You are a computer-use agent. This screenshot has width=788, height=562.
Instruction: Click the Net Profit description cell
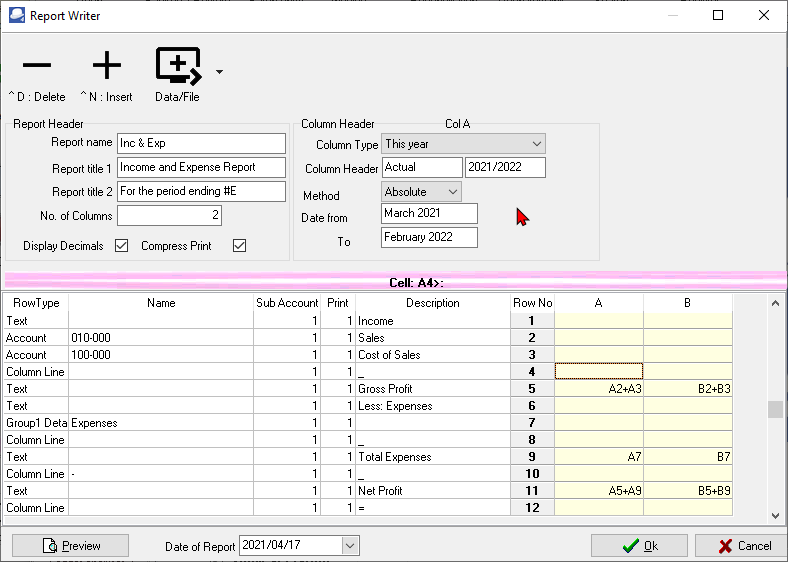[x=433, y=491]
